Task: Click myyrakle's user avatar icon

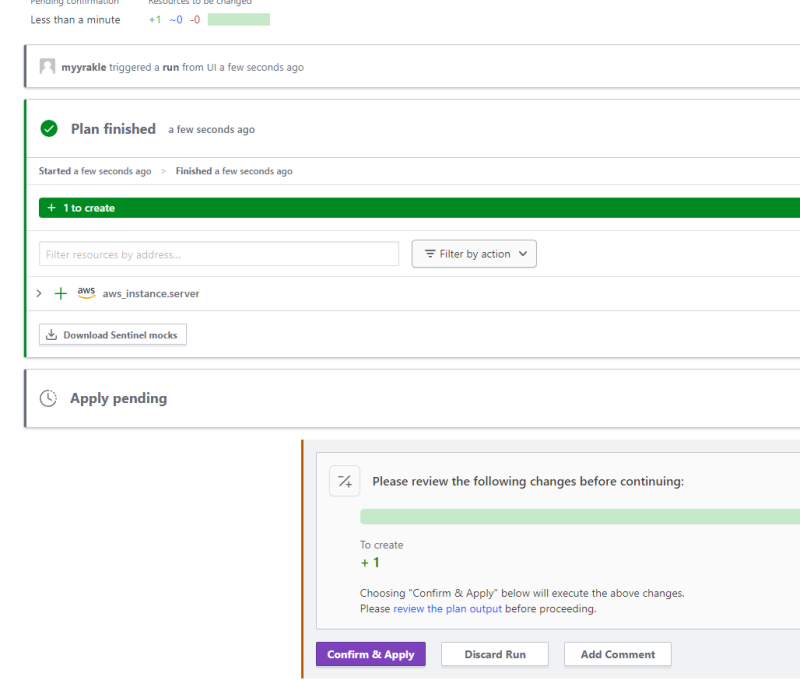Action: tap(47, 67)
